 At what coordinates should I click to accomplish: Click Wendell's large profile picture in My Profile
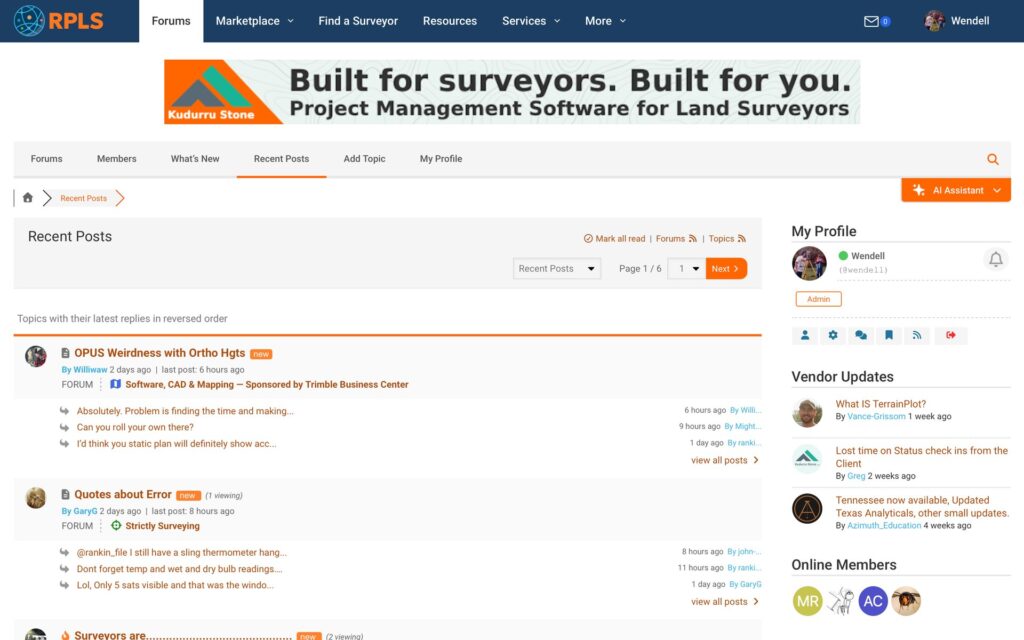809,263
